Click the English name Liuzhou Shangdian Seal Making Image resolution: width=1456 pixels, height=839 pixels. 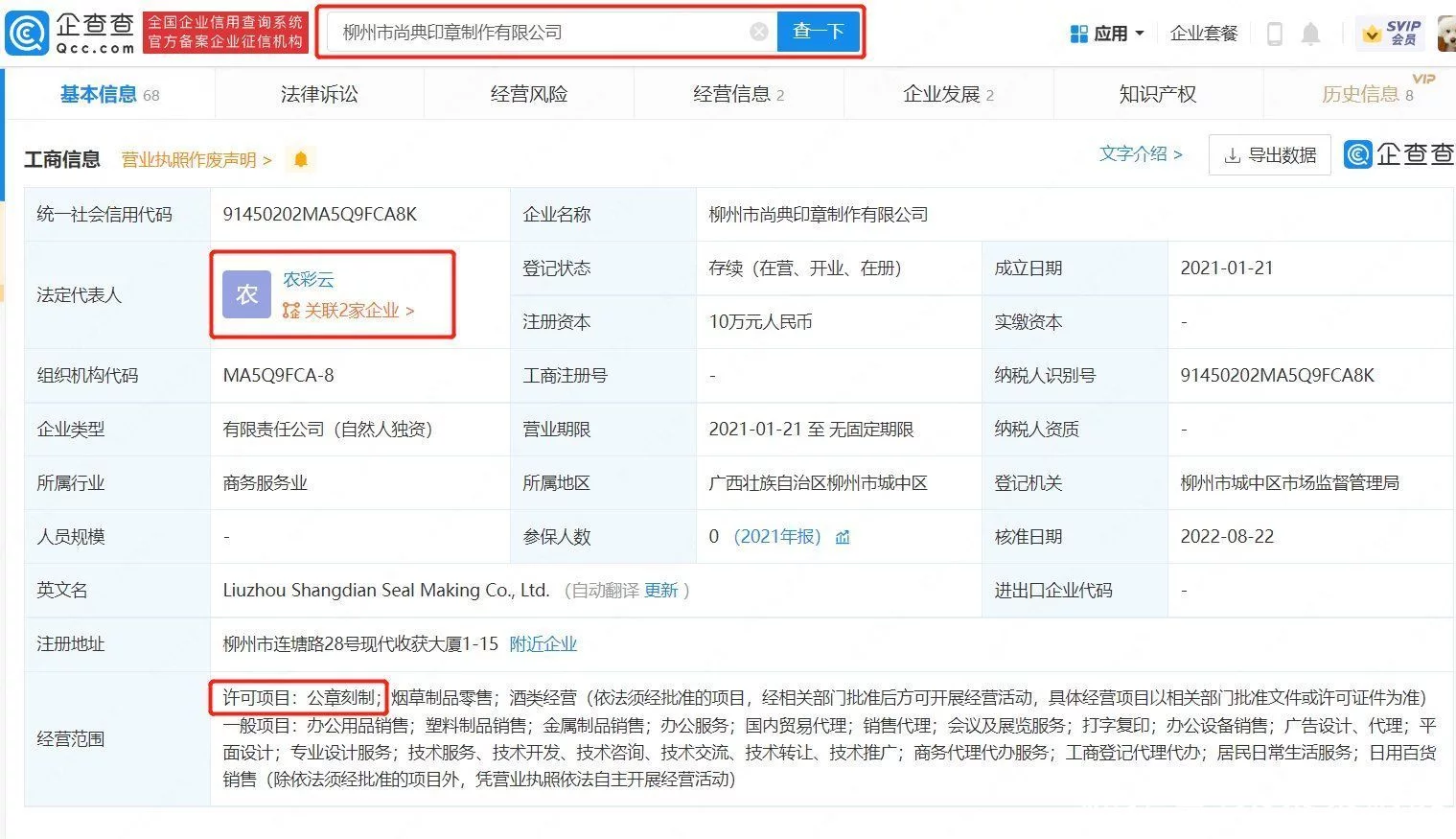[386, 591]
